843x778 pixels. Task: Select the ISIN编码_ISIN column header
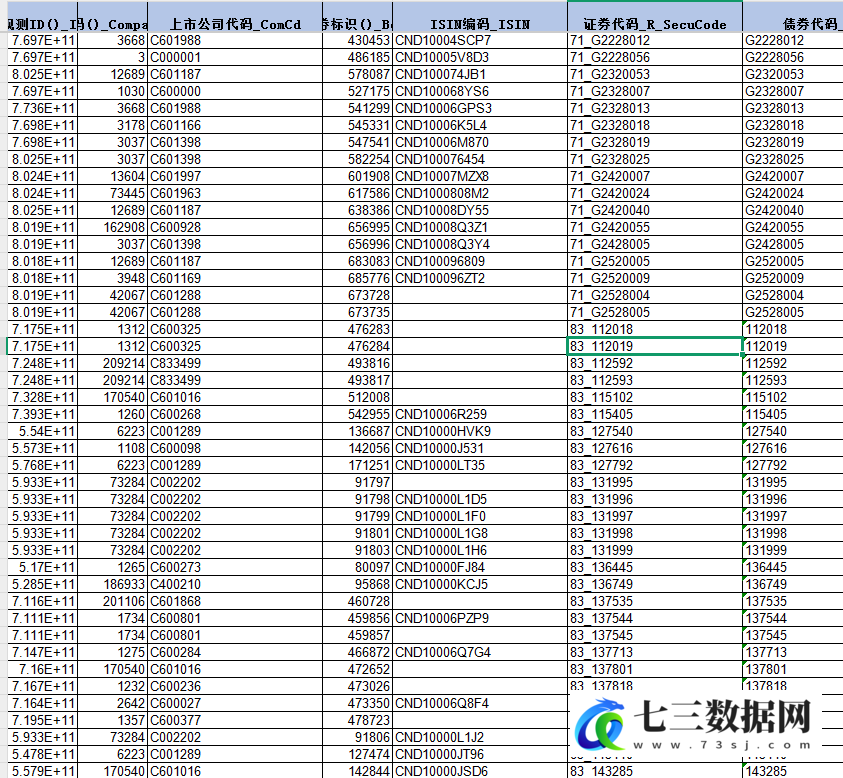tap(480, 17)
